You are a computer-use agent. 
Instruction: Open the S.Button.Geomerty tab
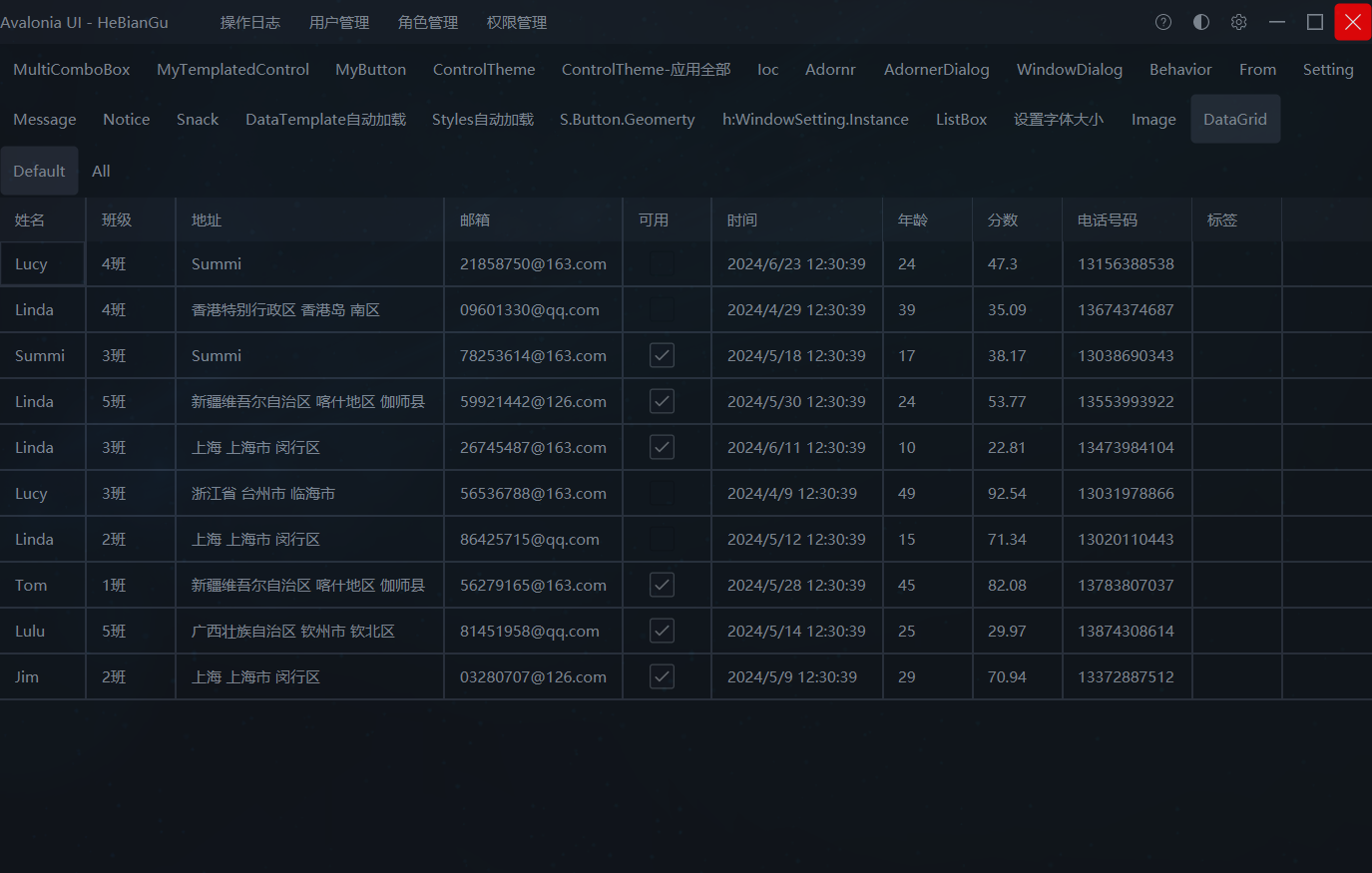[628, 119]
